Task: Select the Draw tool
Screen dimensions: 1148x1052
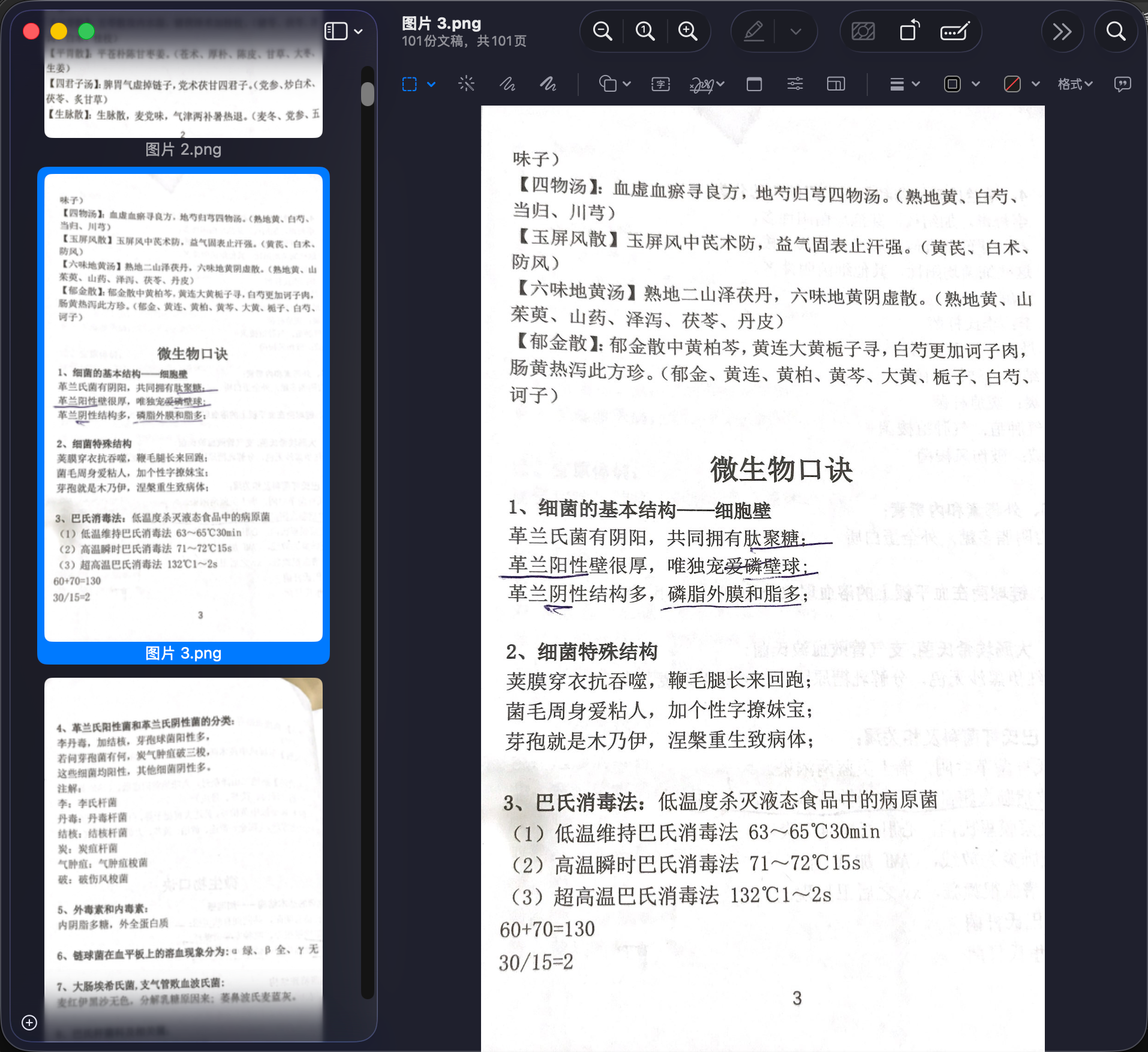Action: point(547,84)
